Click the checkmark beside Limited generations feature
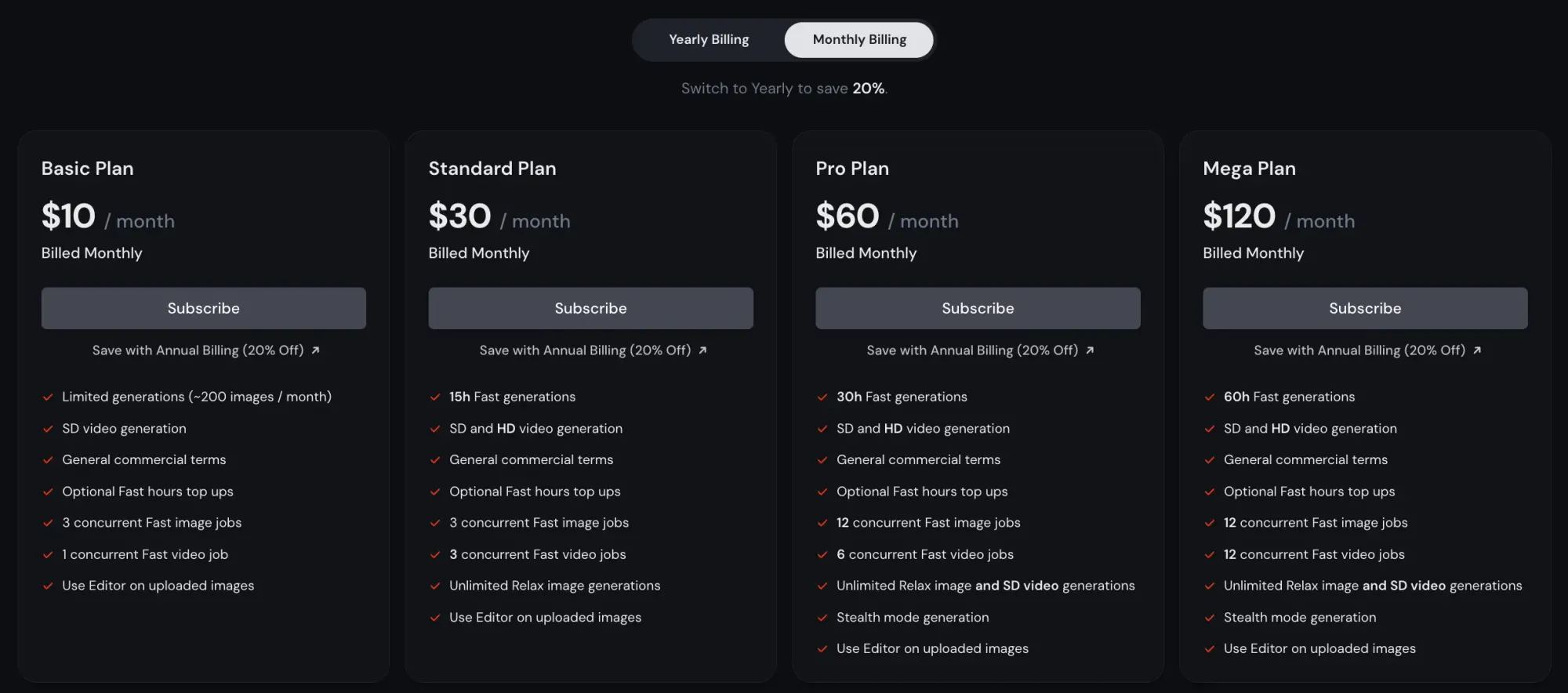This screenshot has height=693, width=1568. coord(47,397)
